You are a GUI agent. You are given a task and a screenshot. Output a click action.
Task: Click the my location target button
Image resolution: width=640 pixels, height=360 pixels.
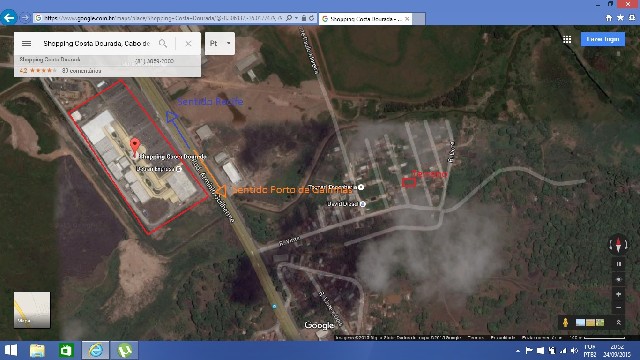[619, 279]
